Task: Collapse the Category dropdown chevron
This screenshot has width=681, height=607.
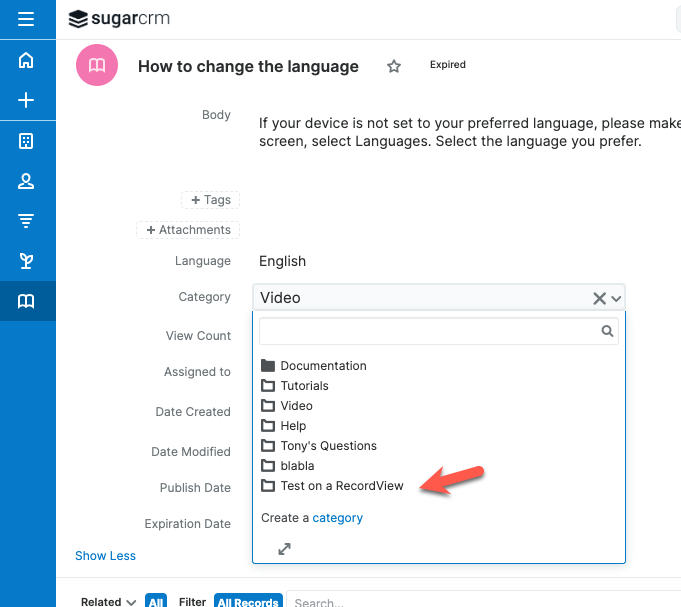Action: coord(617,298)
